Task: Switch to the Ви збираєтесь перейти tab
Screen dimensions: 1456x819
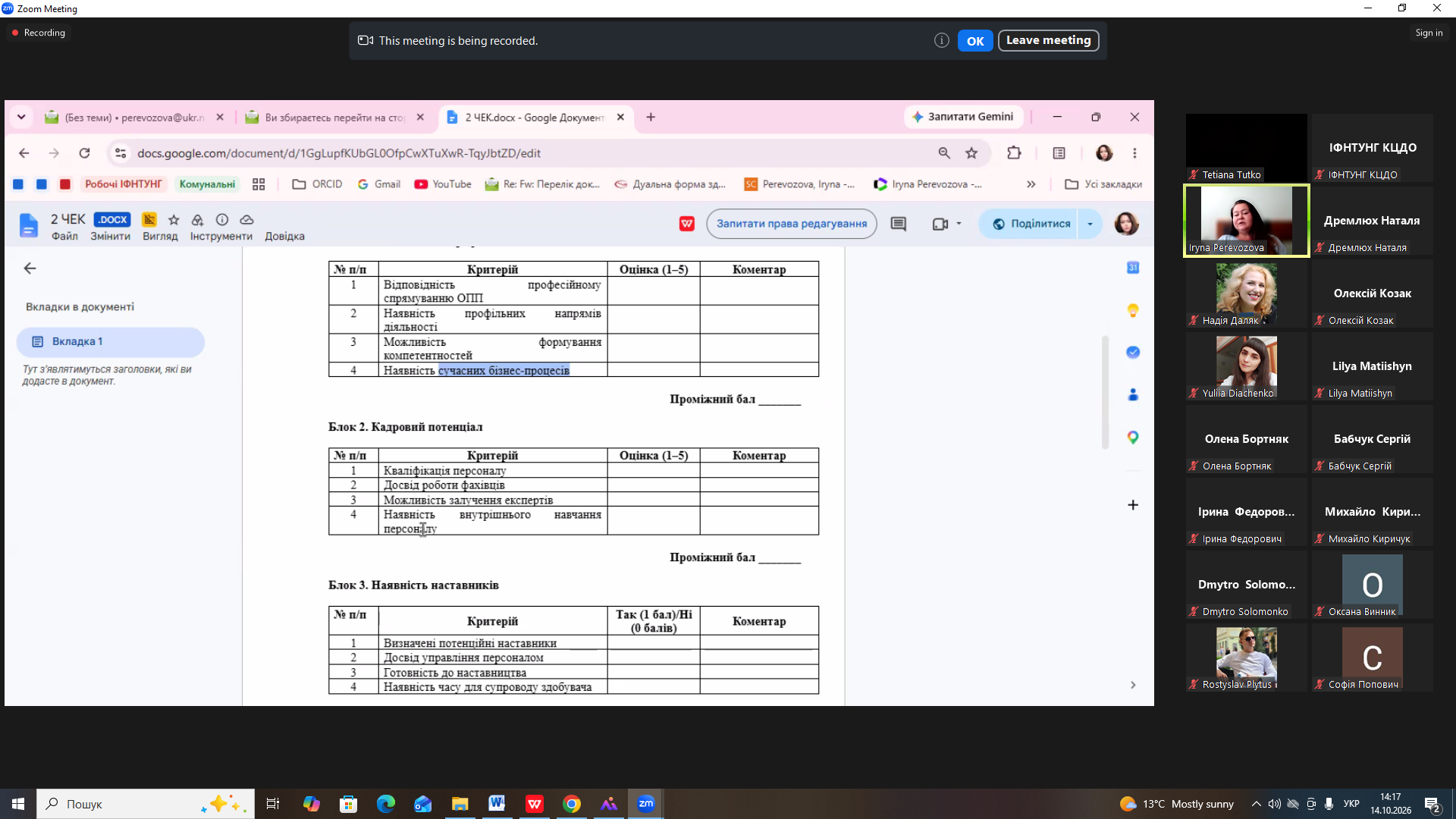Action: point(334,118)
